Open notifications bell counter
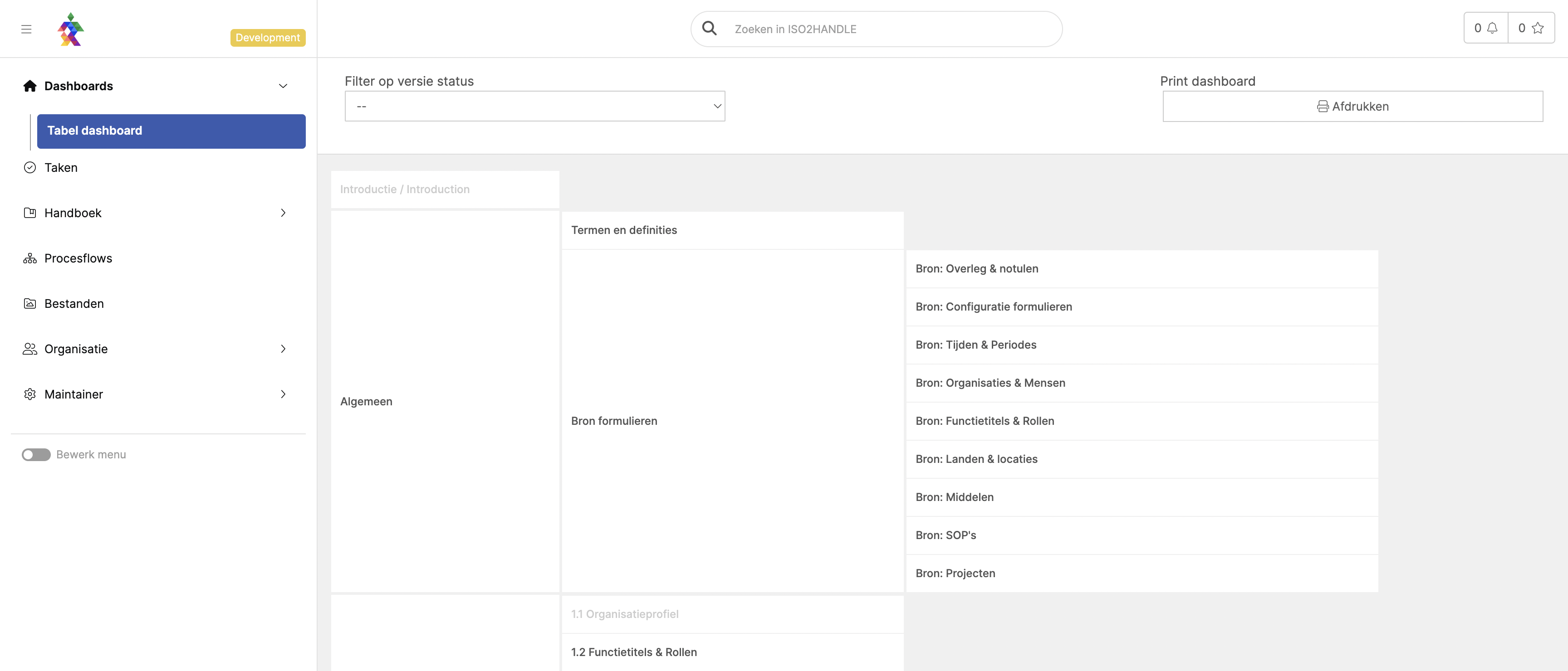 coord(1486,28)
